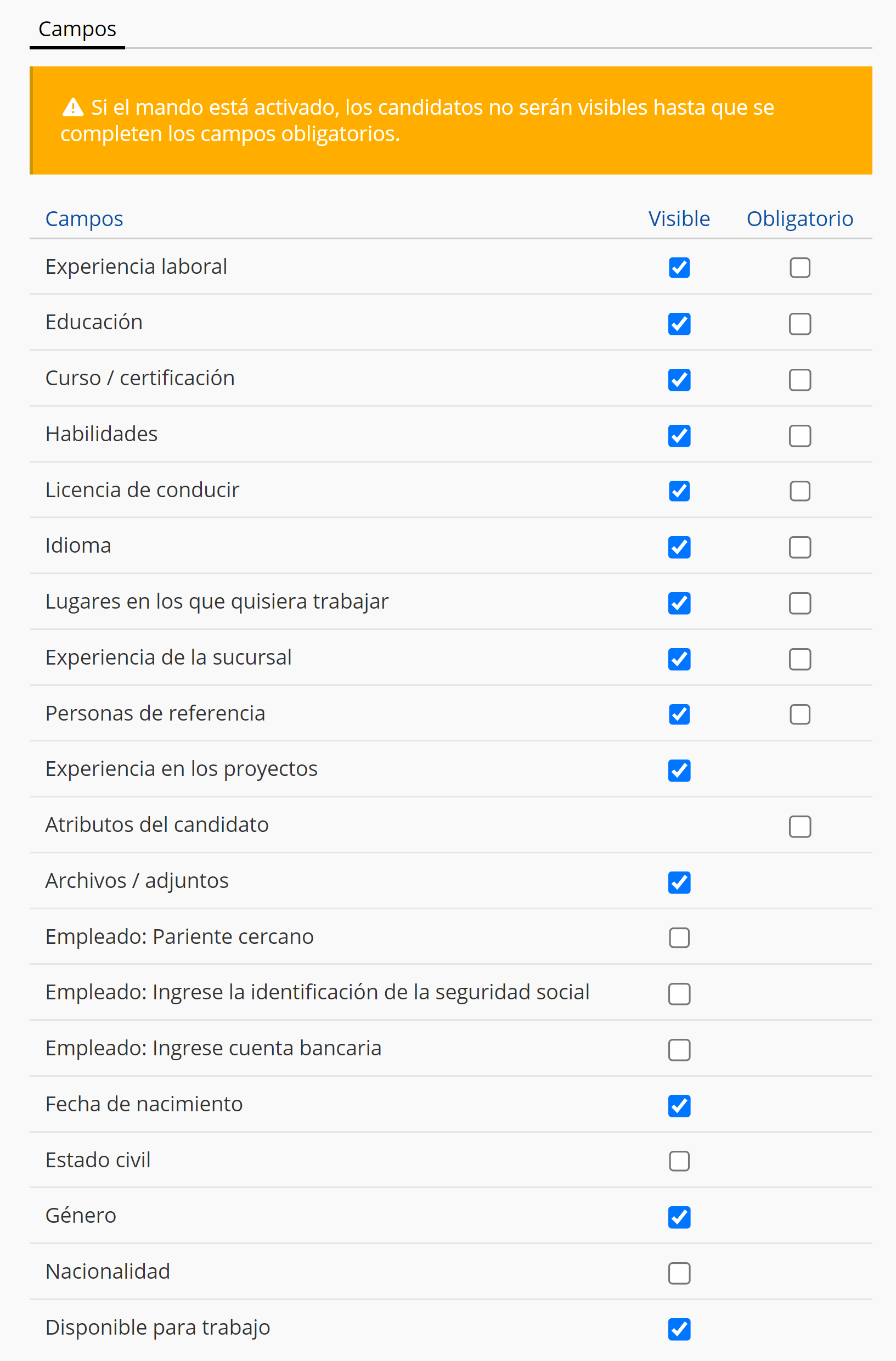Check Obligatorio for Atributos del candidato
This screenshot has width=896, height=1361.
[799, 826]
